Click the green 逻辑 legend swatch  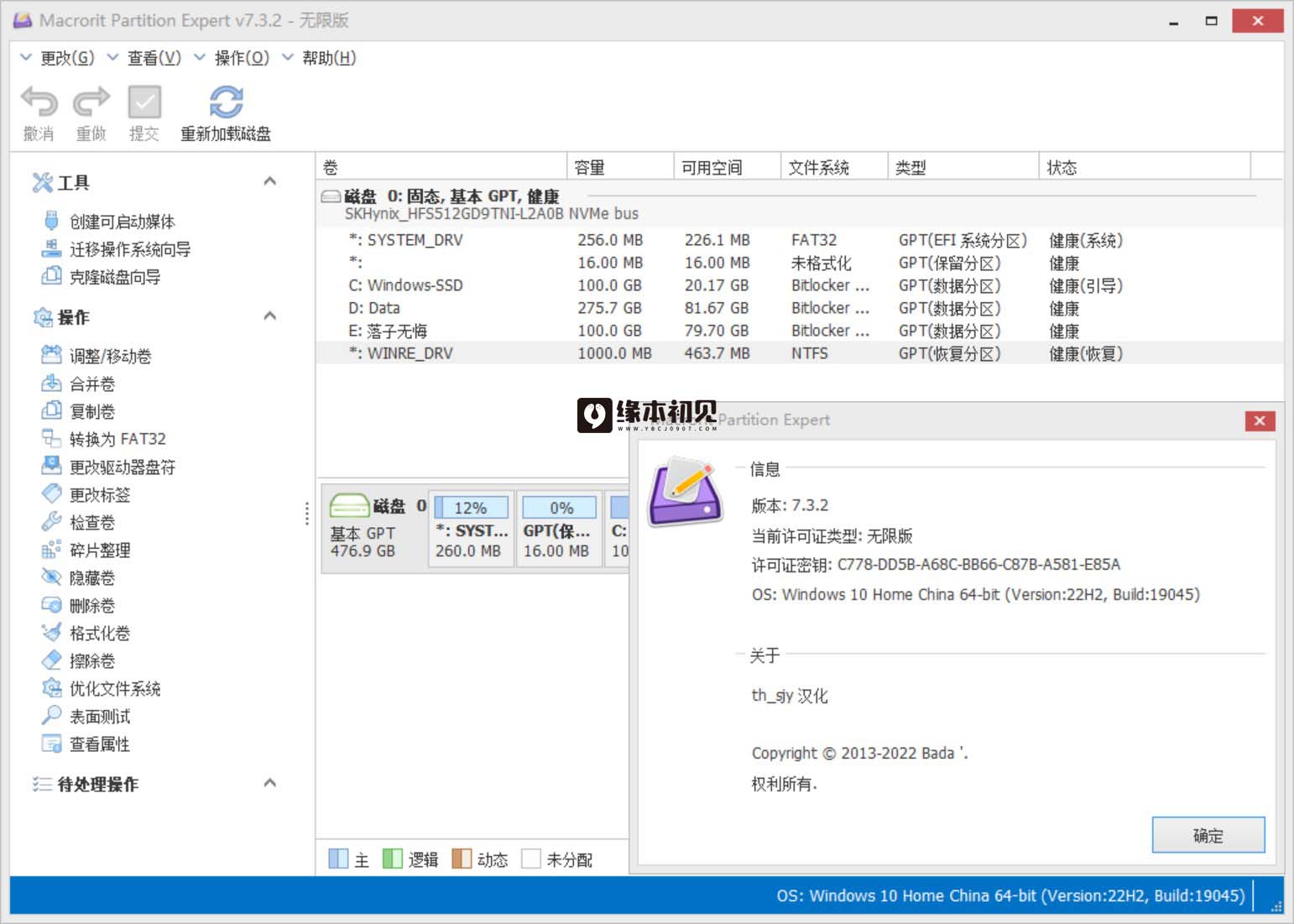click(x=392, y=859)
